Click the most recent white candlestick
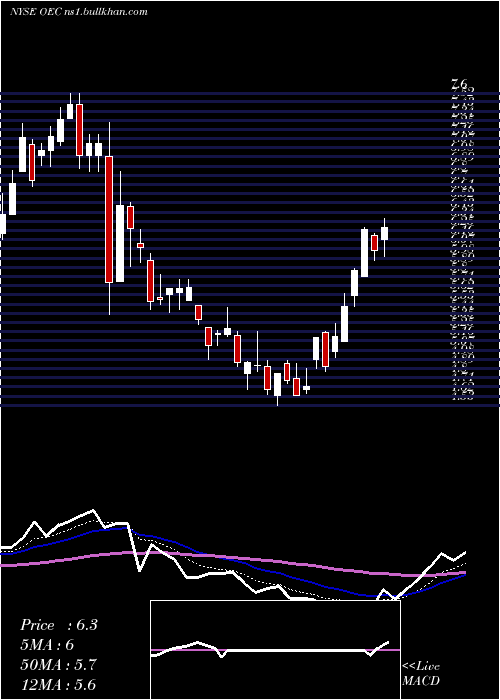This screenshot has width=500, height=700. tap(384, 237)
